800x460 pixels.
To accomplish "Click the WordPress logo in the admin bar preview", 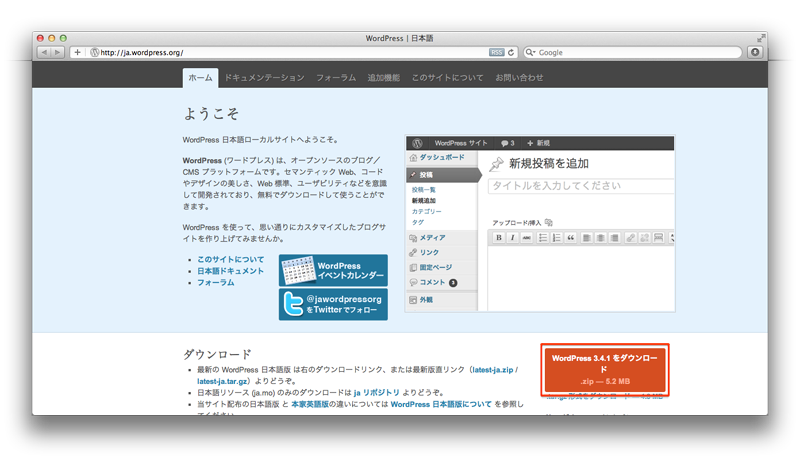I will pos(417,143).
